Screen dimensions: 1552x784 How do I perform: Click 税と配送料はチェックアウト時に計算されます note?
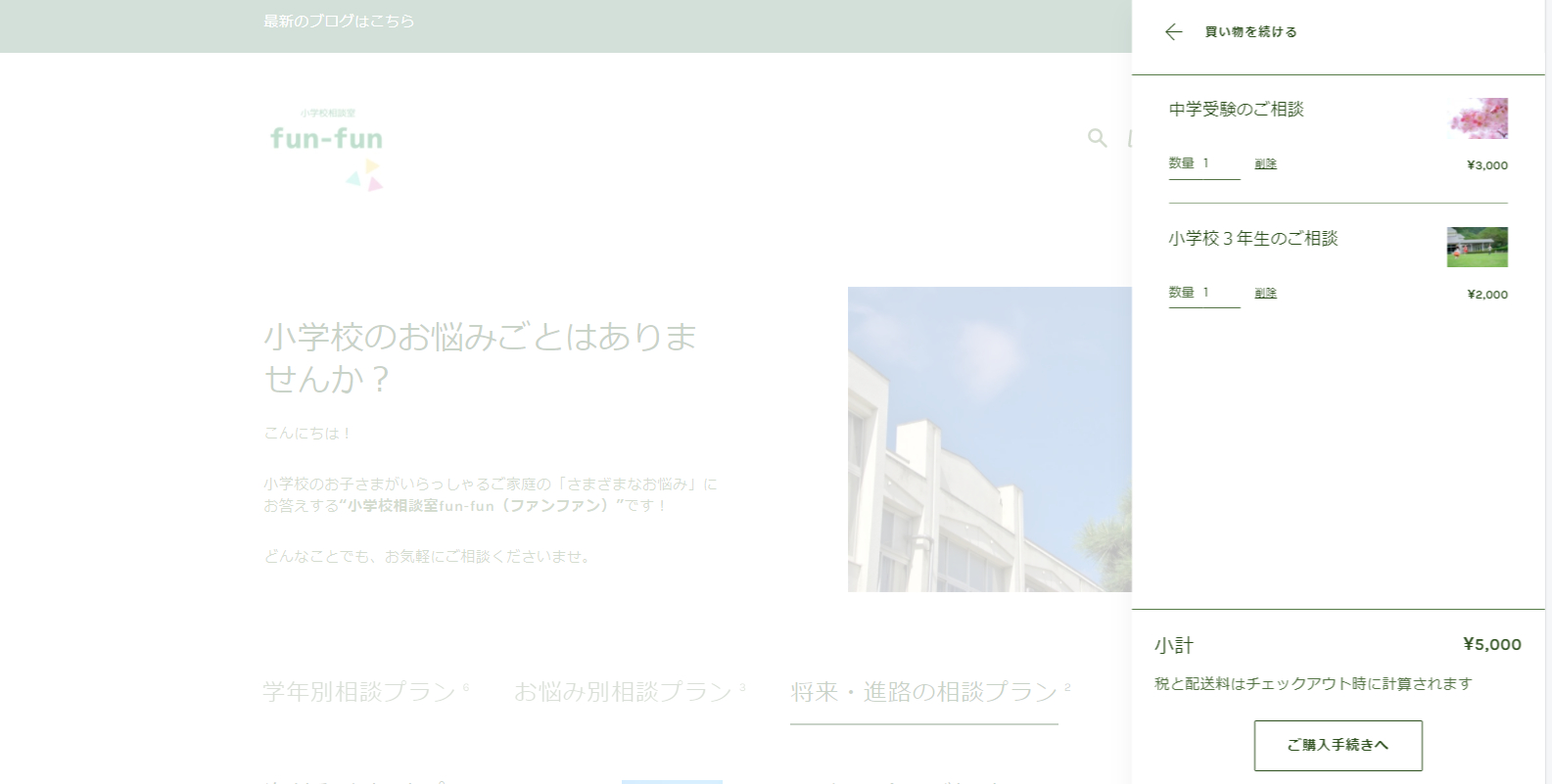coord(1313,684)
